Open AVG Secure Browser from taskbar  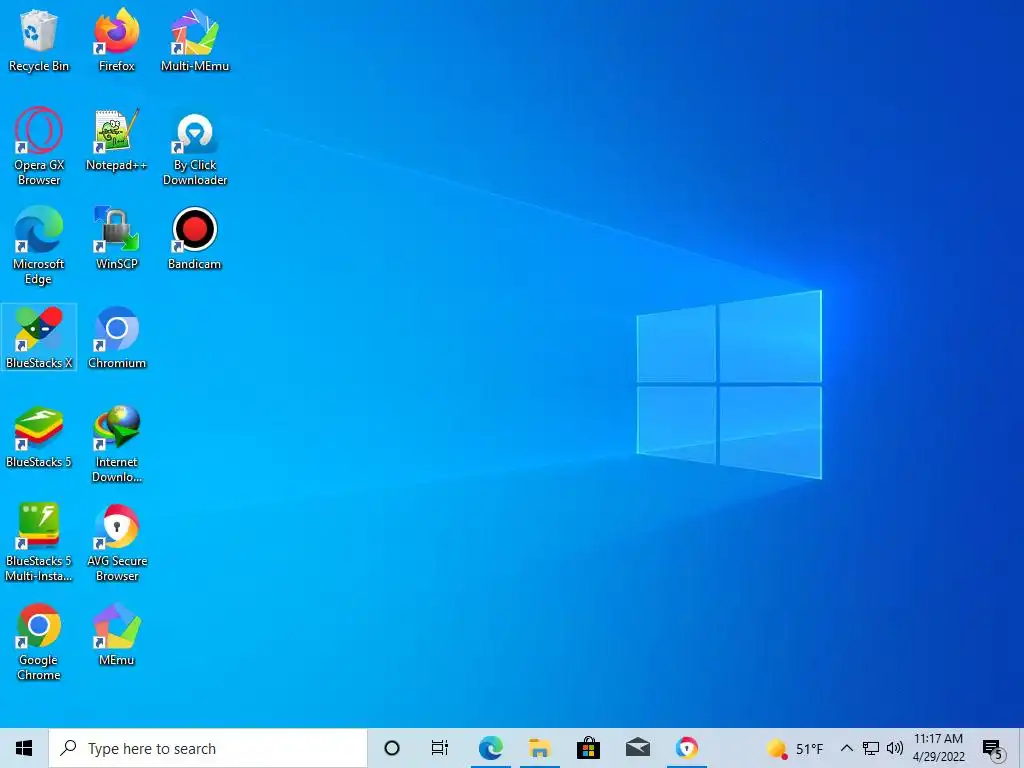coord(686,748)
